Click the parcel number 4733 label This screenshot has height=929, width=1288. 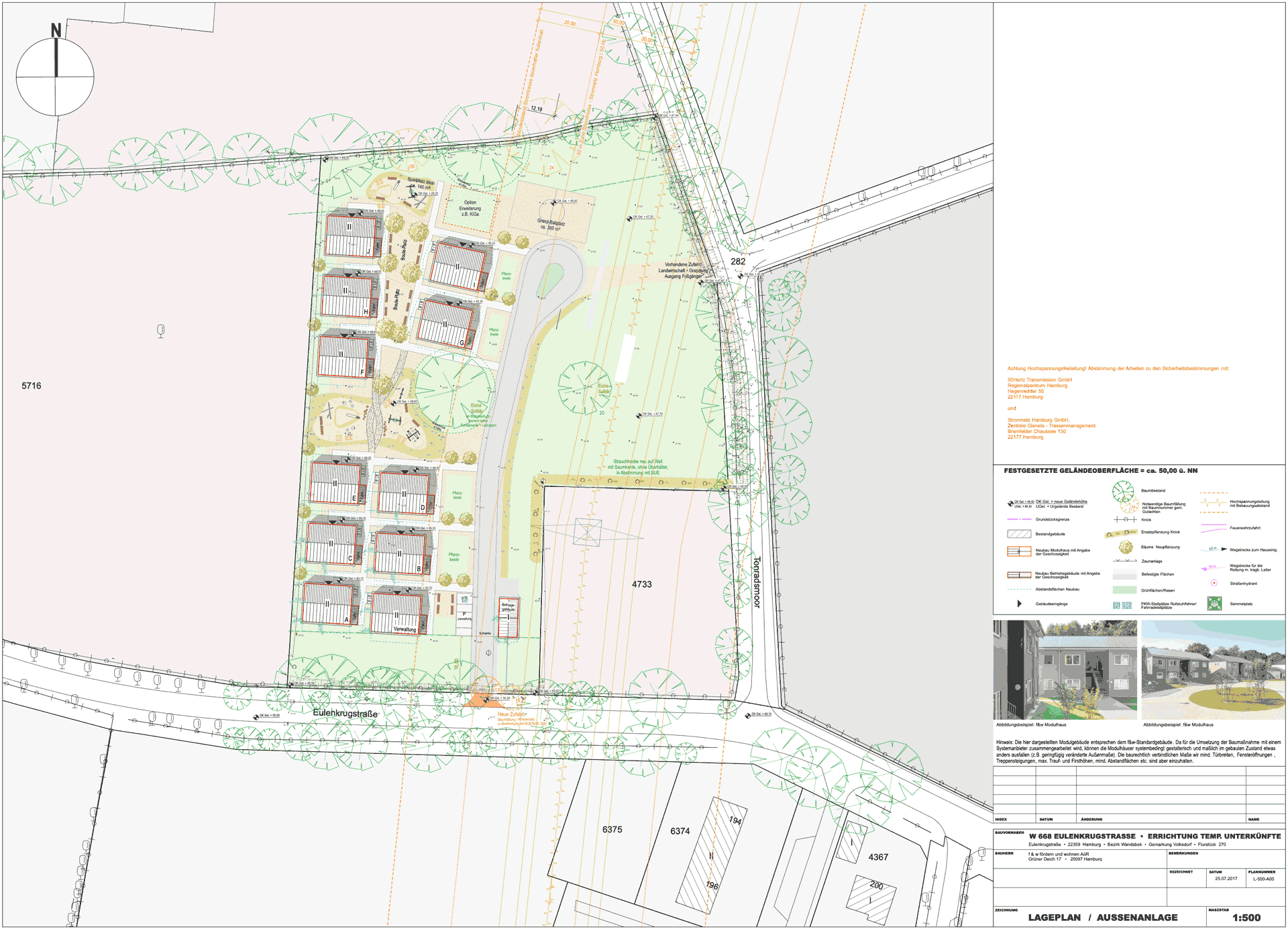[x=641, y=584]
